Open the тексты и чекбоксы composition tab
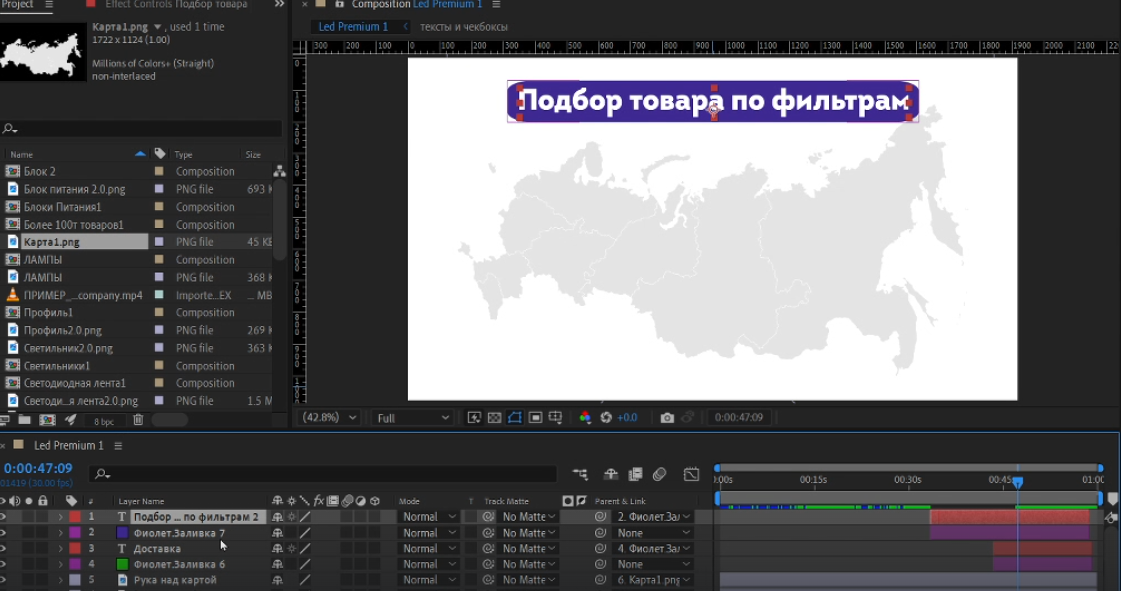Image resolution: width=1121 pixels, height=591 pixels. [463, 27]
